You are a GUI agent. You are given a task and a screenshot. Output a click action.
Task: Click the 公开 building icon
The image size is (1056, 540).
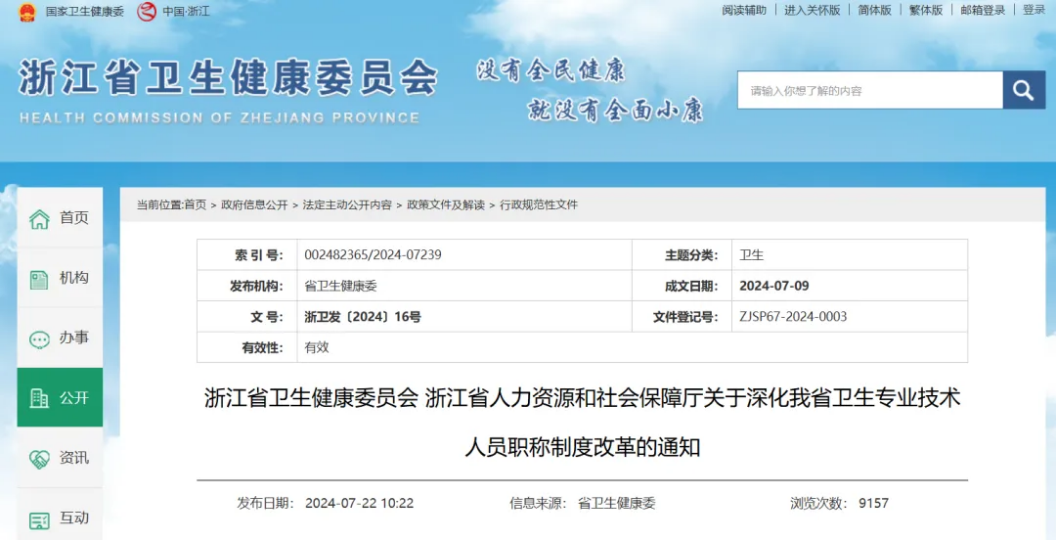(x=39, y=398)
